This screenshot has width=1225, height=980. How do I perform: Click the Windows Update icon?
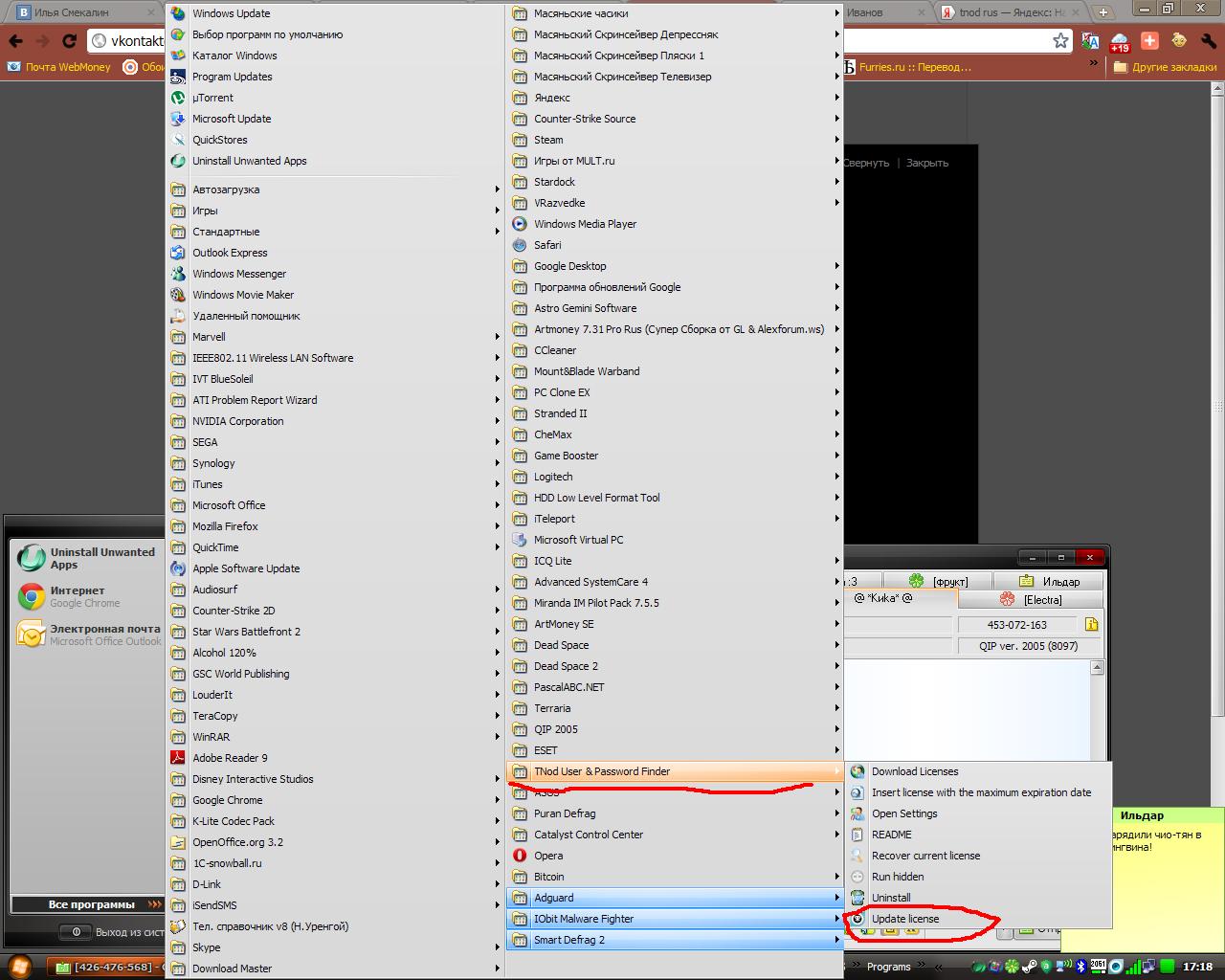[x=178, y=13]
